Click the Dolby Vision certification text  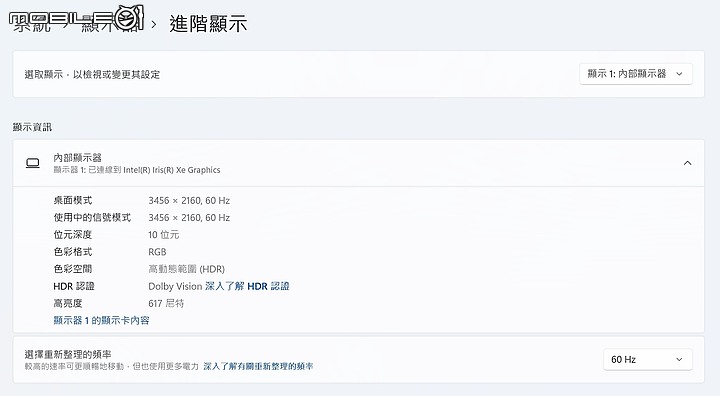[175, 286]
